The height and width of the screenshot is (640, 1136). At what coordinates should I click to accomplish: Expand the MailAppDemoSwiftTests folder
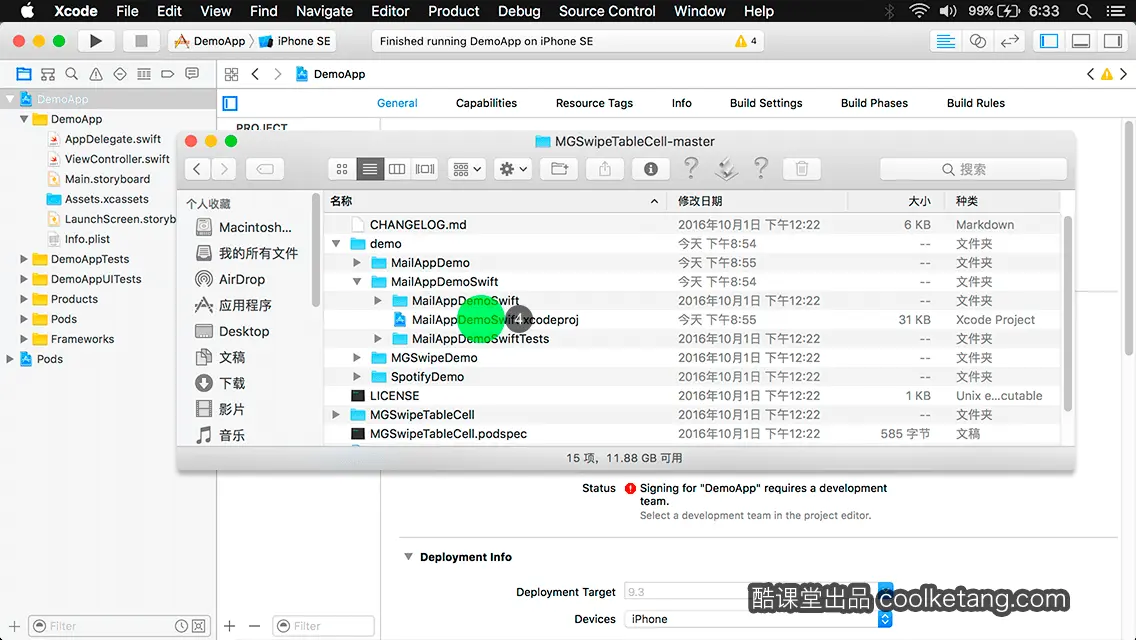377,338
